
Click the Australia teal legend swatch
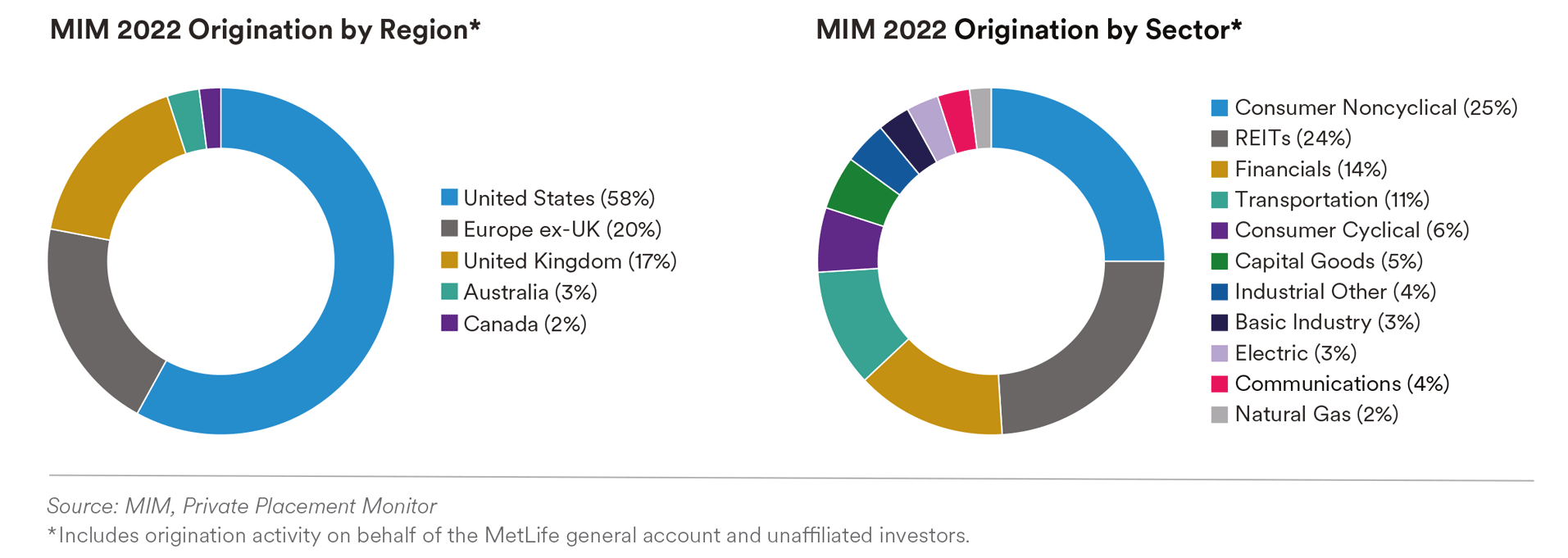point(449,292)
